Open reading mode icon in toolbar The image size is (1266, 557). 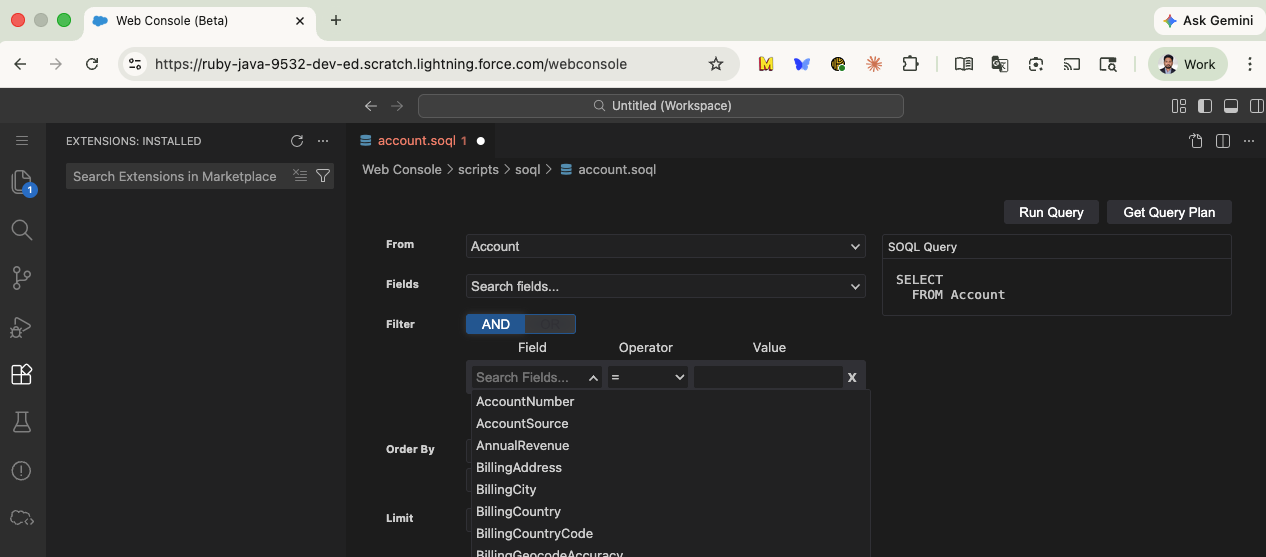[964, 64]
